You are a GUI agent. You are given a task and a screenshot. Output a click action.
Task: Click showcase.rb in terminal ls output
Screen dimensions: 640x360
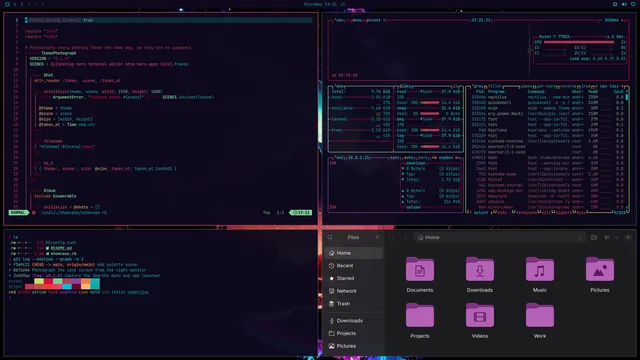tap(63, 253)
